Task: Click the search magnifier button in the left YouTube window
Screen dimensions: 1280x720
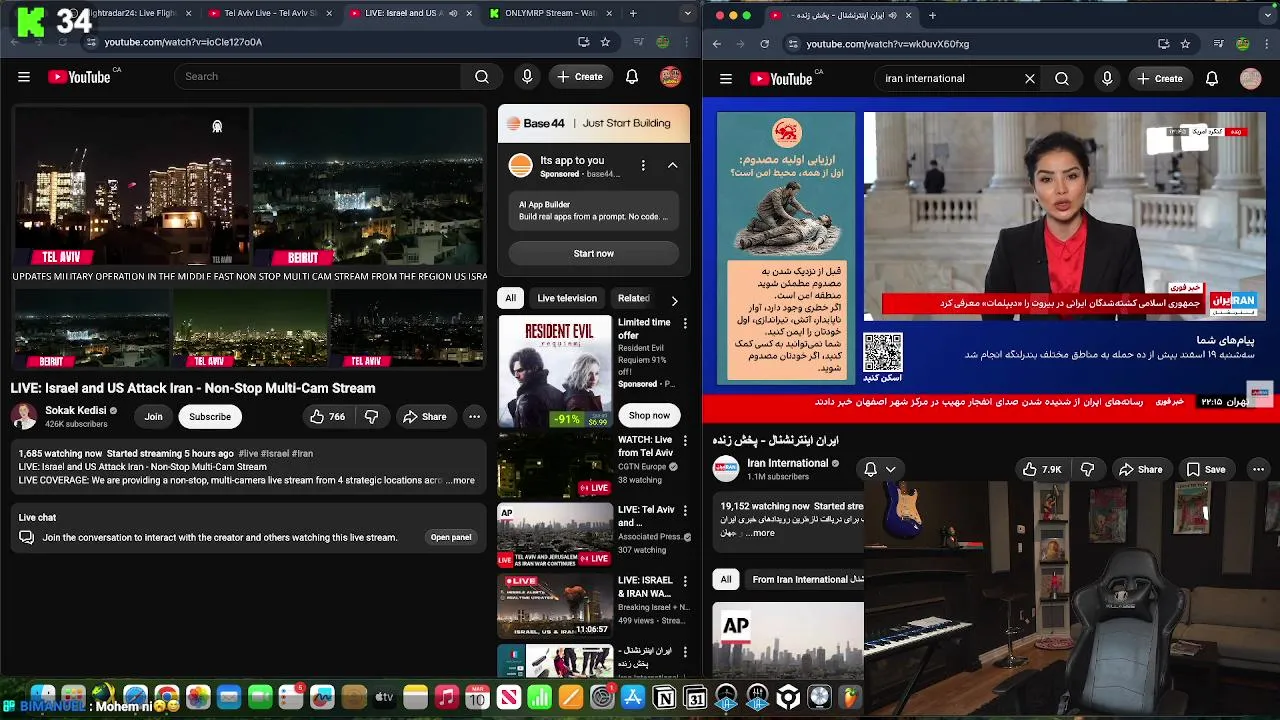Action: coord(482,77)
